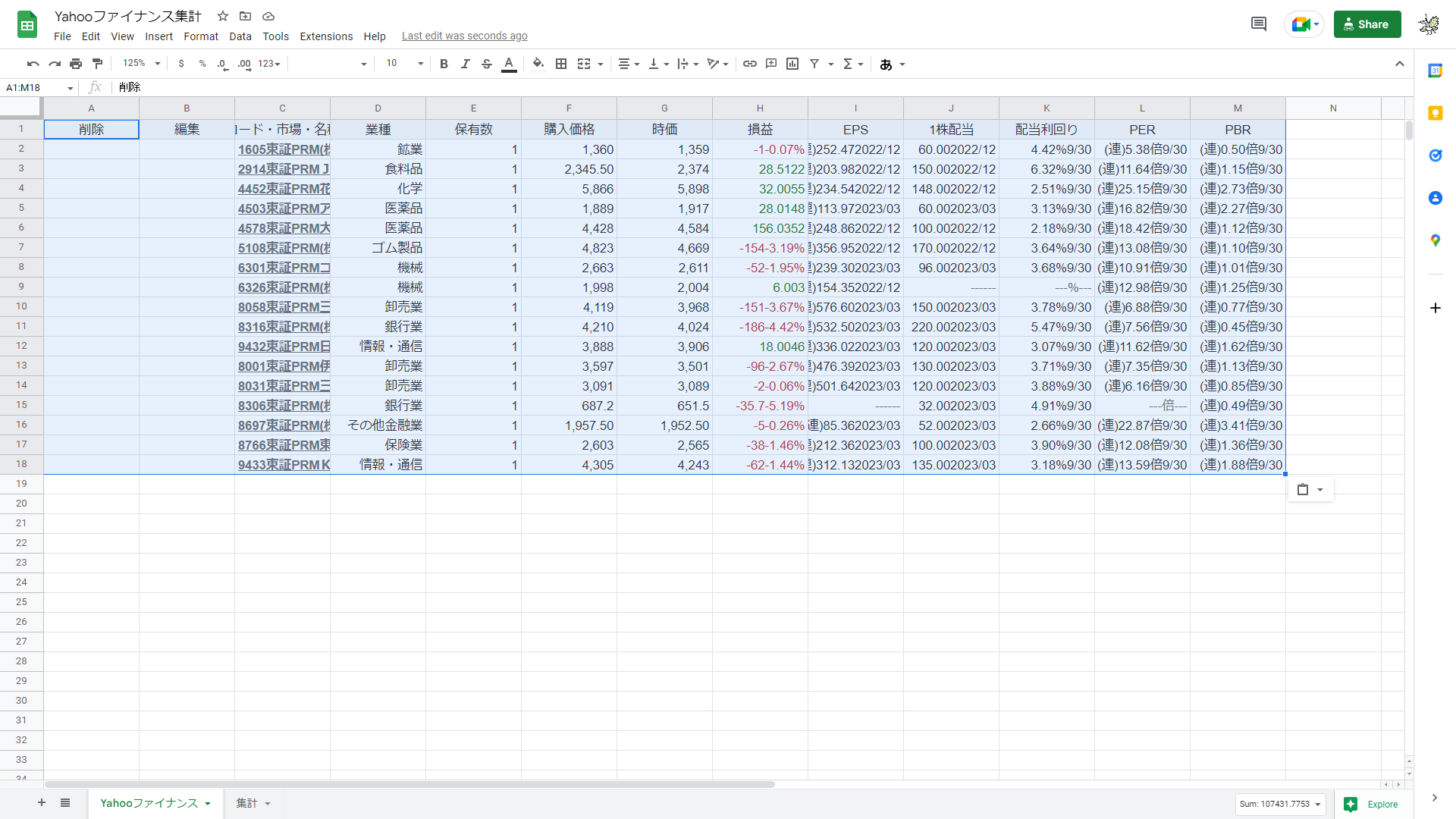Viewport: 1456px width, 819px height.
Task: Click the insert link icon
Action: pyautogui.click(x=749, y=64)
